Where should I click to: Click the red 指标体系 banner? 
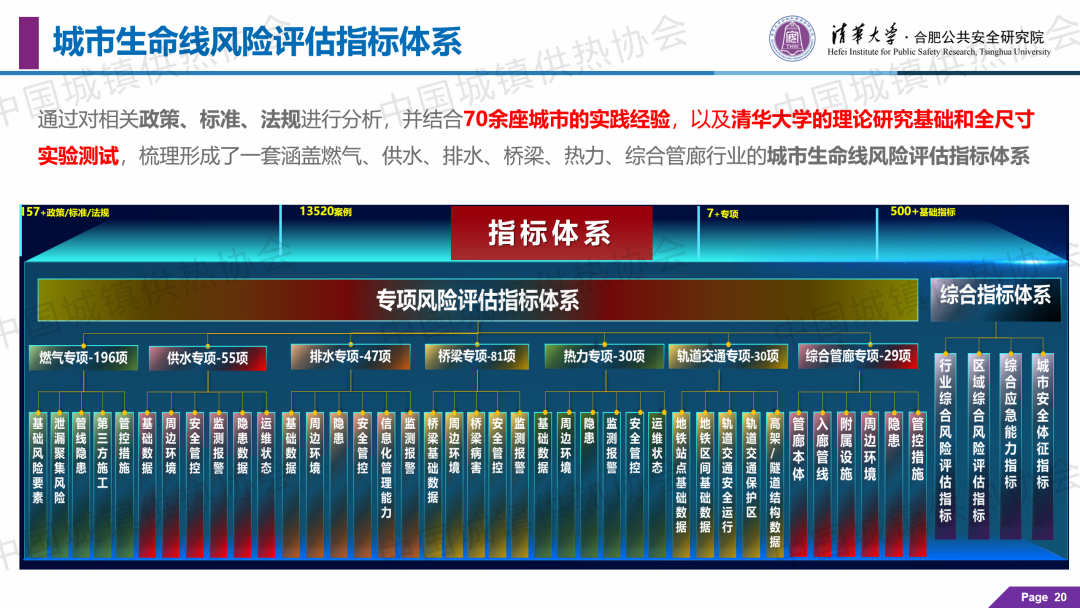coord(549,233)
